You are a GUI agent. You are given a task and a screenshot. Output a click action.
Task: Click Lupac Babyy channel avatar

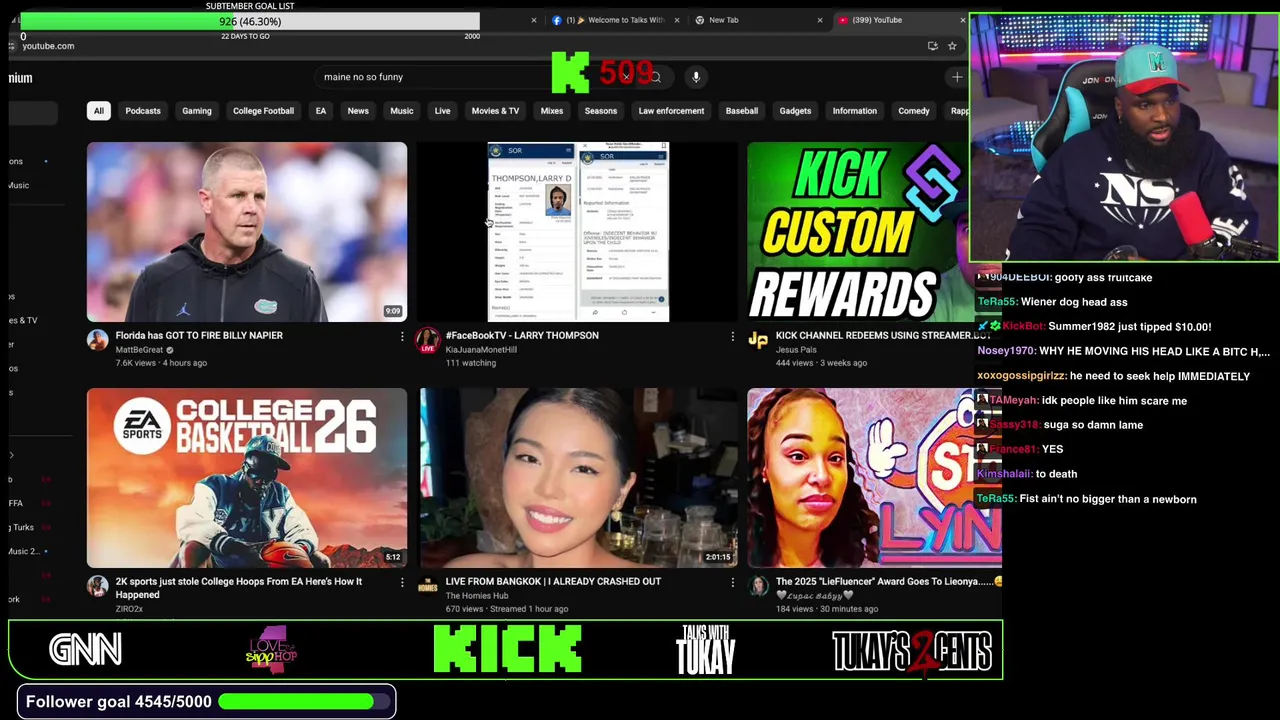pyautogui.click(x=758, y=586)
